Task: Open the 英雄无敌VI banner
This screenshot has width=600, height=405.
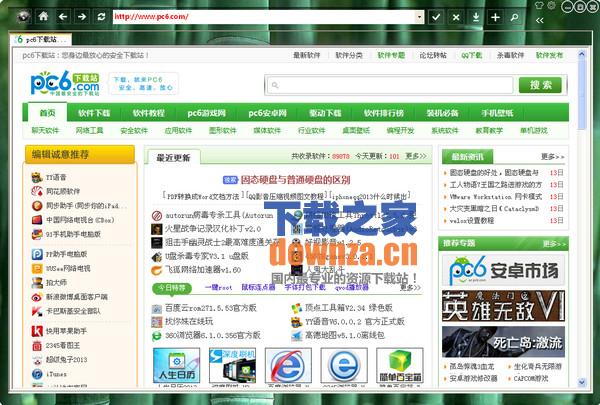Action: pyautogui.click(x=504, y=306)
